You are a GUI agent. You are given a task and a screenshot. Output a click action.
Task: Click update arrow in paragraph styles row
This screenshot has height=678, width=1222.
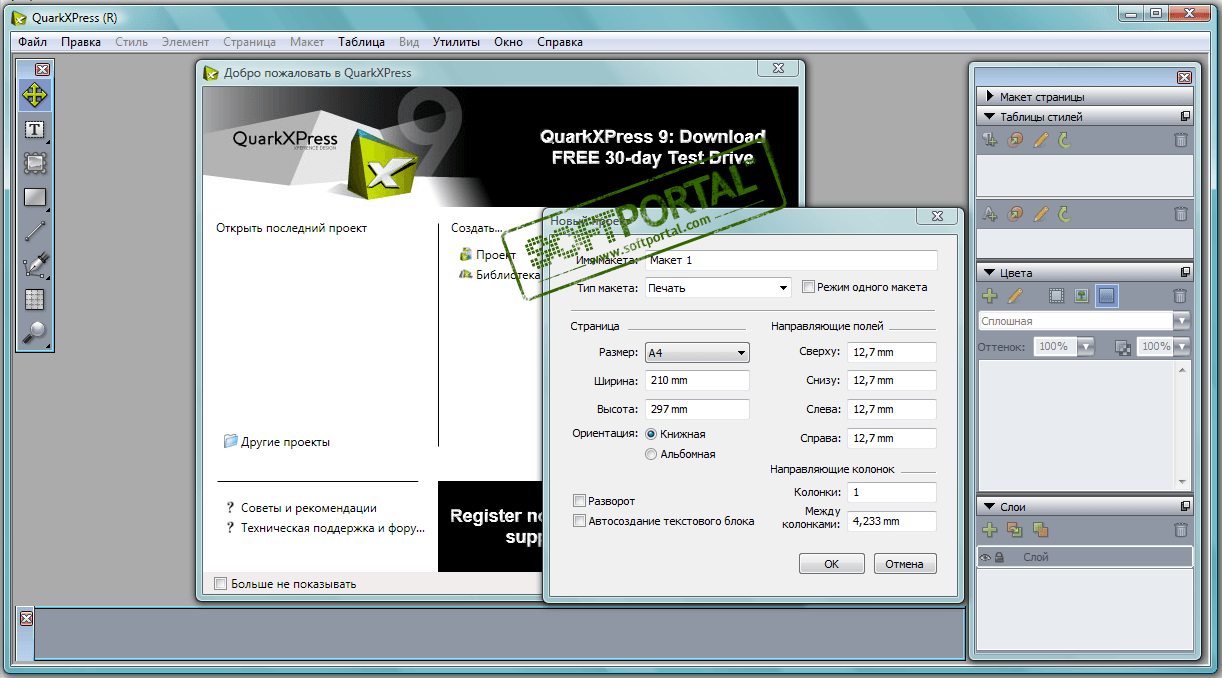coord(1065,140)
